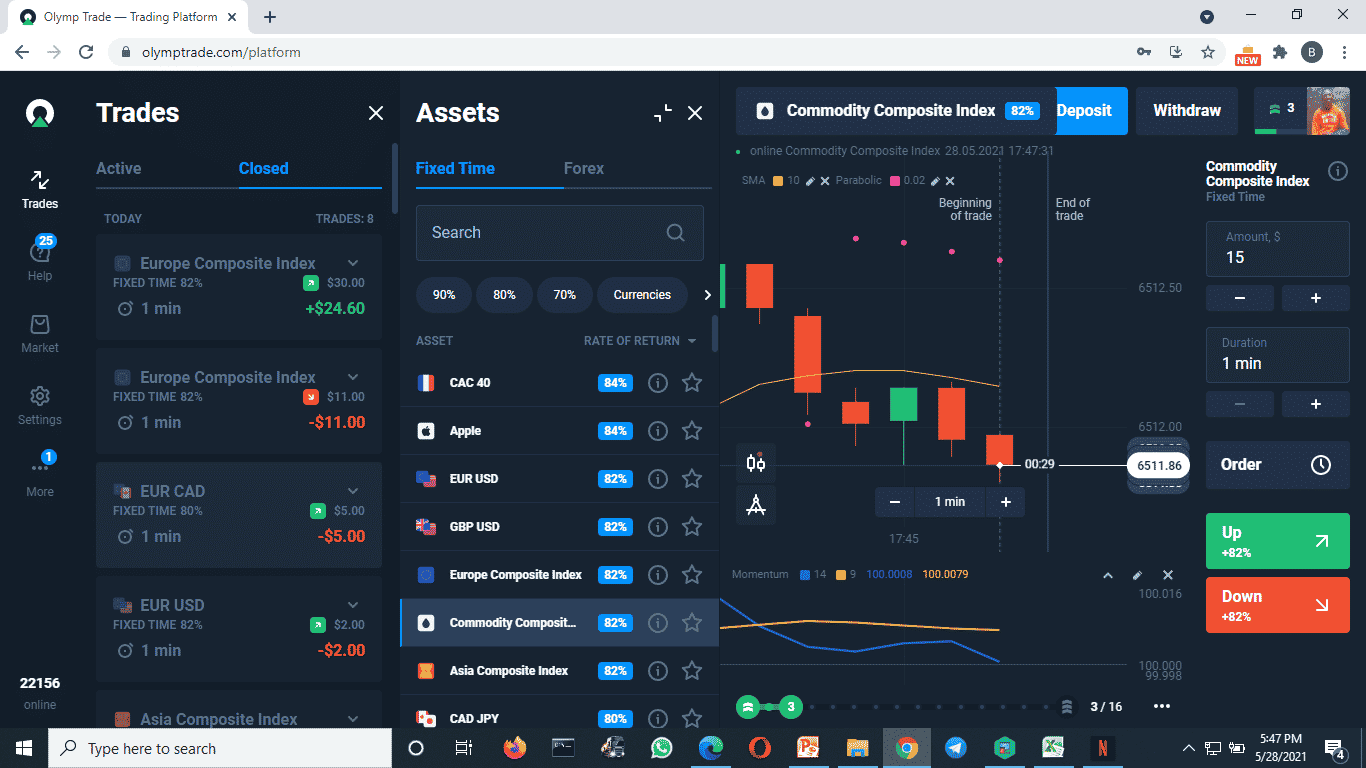Close the Momentum indicator panel
This screenshot has height=768, width=1366.
(1167, 575)
